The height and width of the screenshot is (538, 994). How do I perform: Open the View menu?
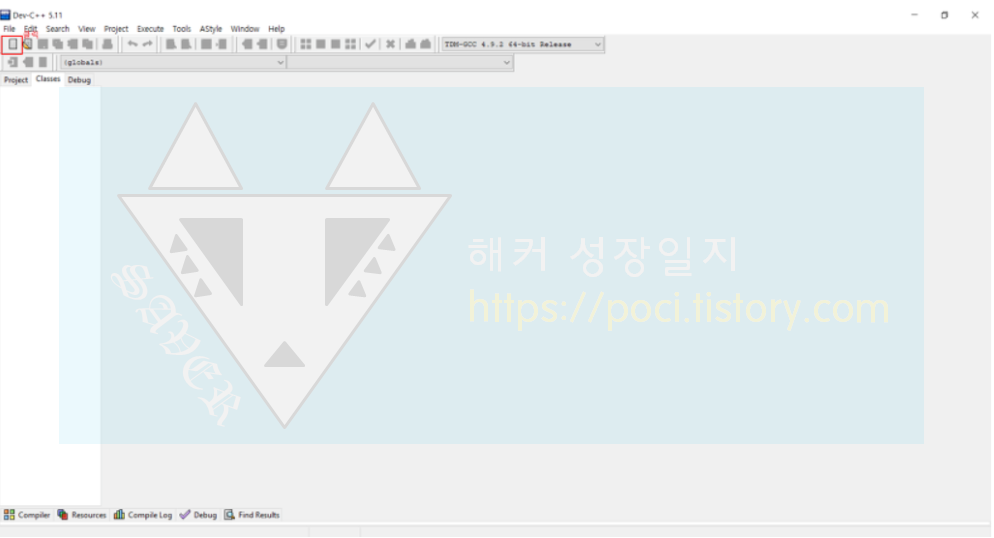86,29
